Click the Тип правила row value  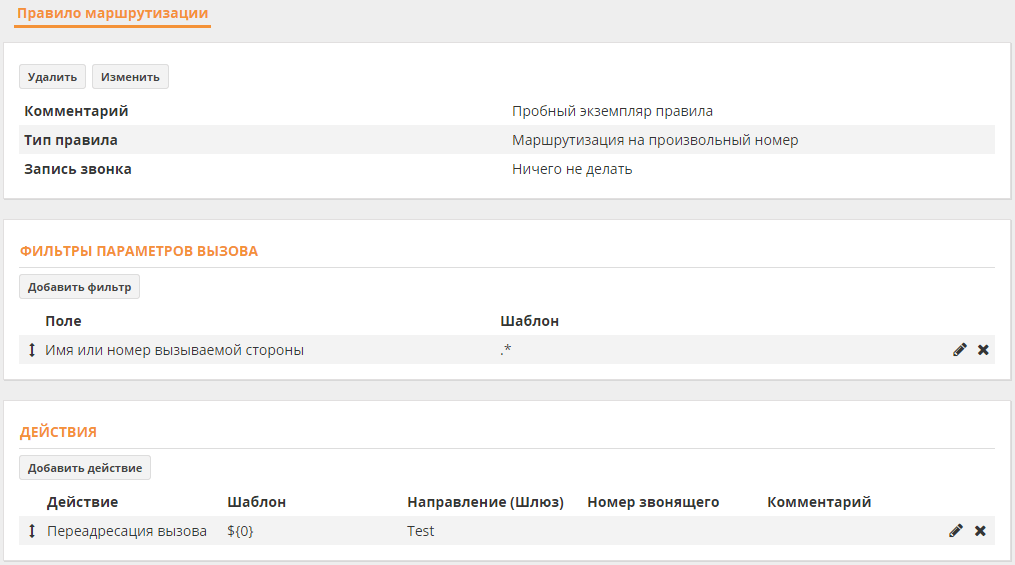(x=655, y=140)
